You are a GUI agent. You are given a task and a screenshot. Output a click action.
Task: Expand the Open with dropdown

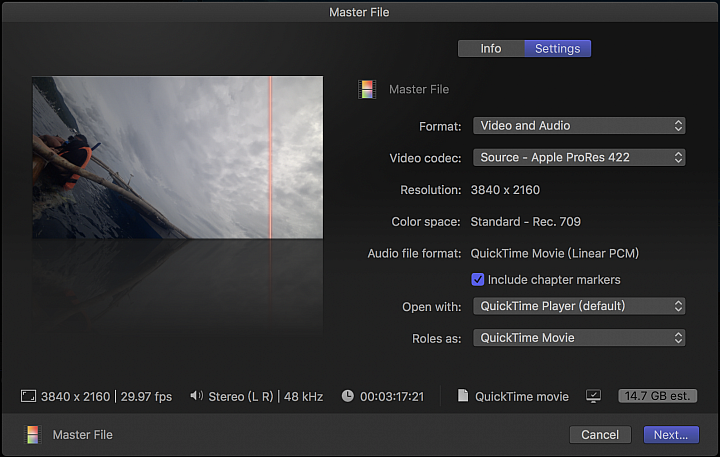579,306
